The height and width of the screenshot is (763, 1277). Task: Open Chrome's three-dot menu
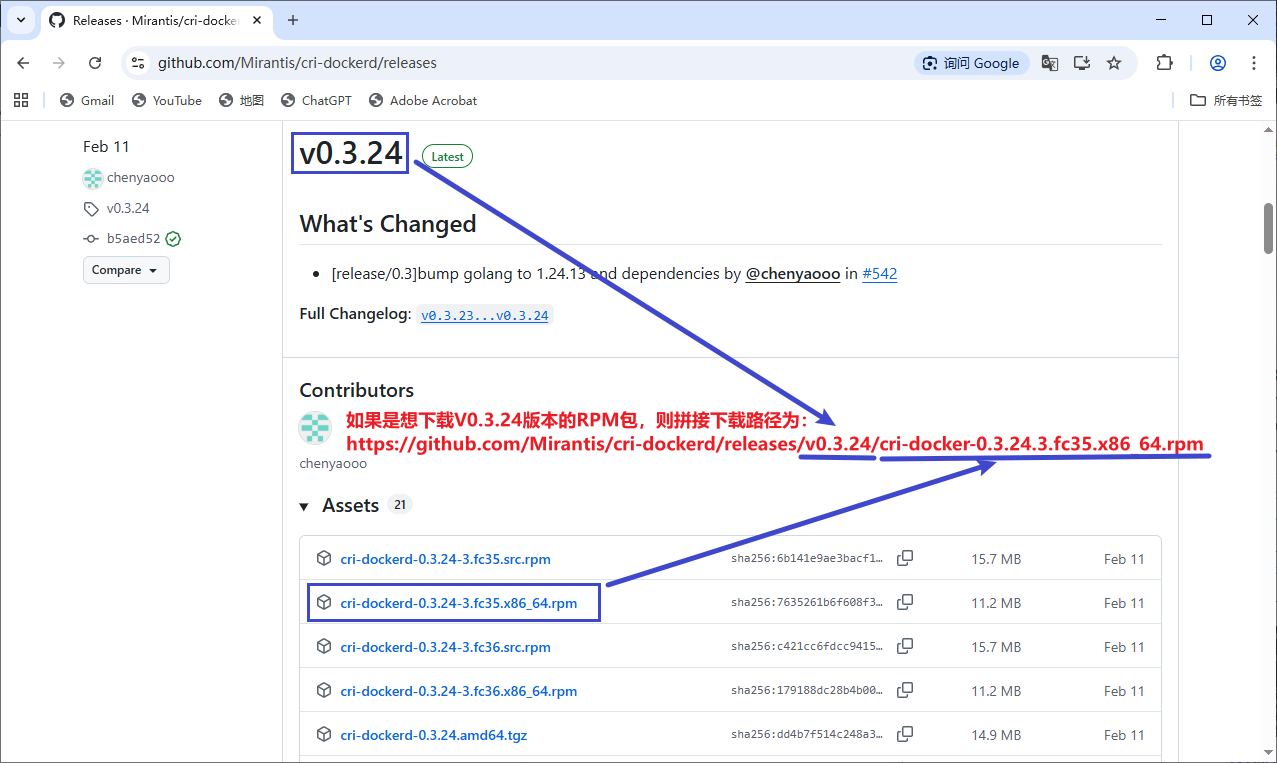point(1254,63)
